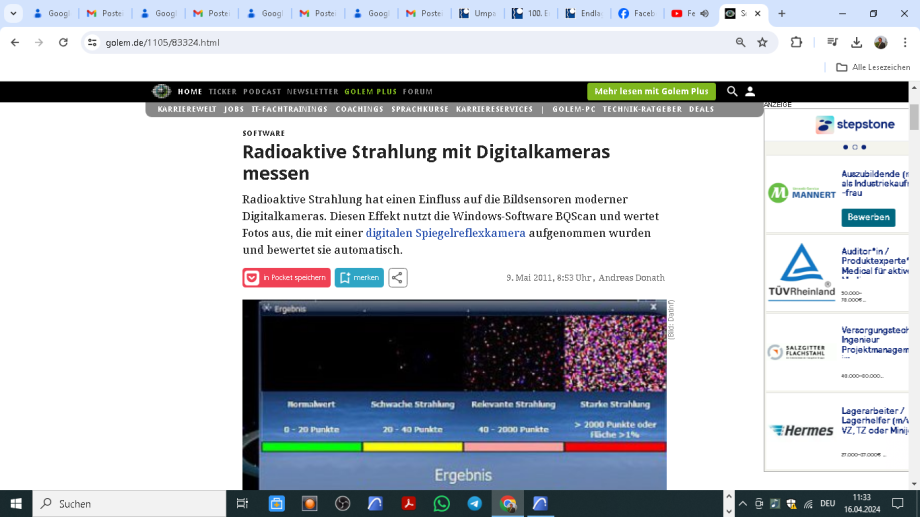This screenshot has width=920, height=517.
Task: Reload the page
Action: click(x=64, y=43)
